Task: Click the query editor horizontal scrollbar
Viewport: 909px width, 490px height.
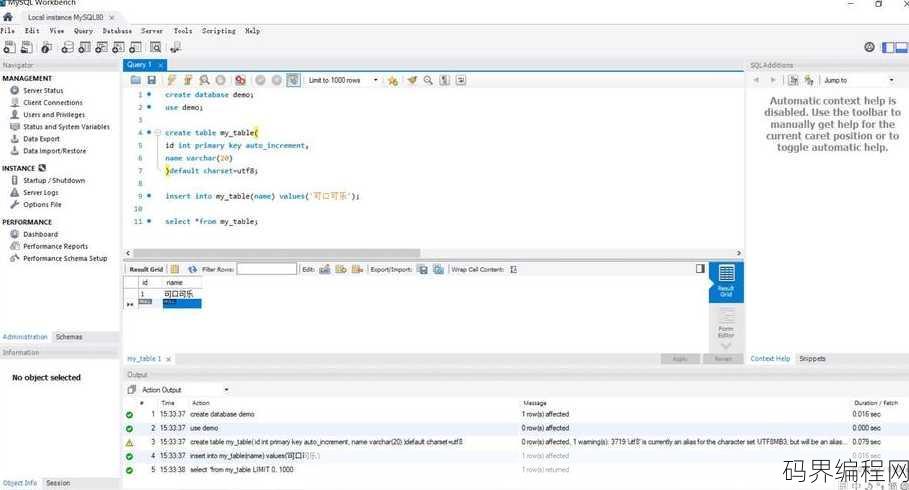Action: pyautogui.click(x=277, y=253)
